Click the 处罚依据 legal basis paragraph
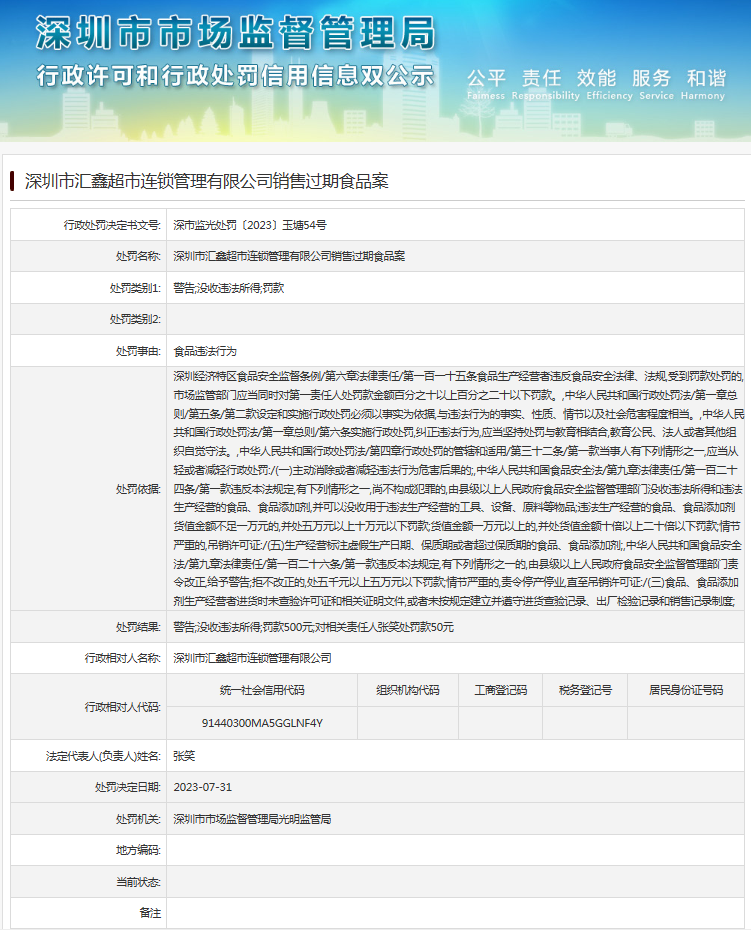751x932 pixels. pos(458,489)
